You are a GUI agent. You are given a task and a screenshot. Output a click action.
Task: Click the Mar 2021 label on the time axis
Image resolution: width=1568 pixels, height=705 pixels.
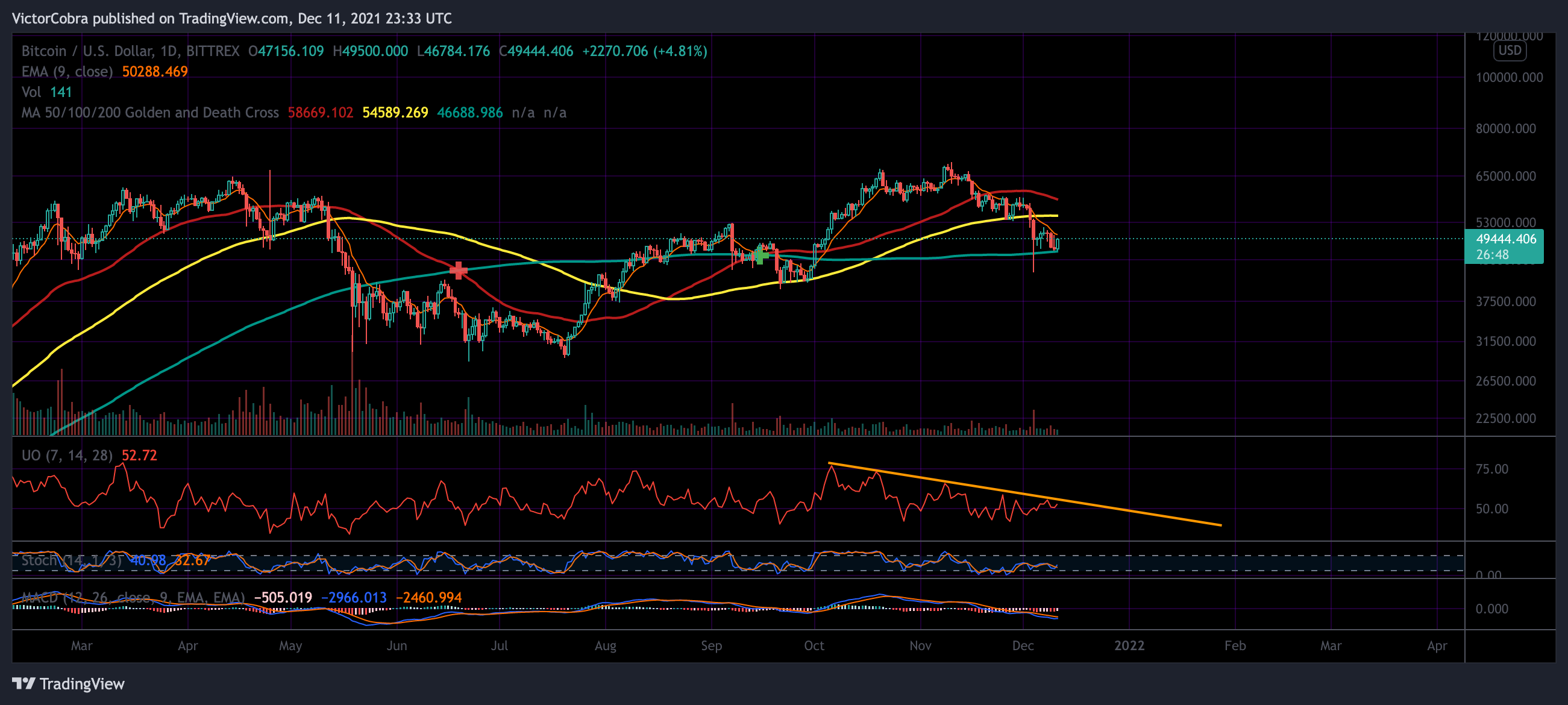(81, 645)
